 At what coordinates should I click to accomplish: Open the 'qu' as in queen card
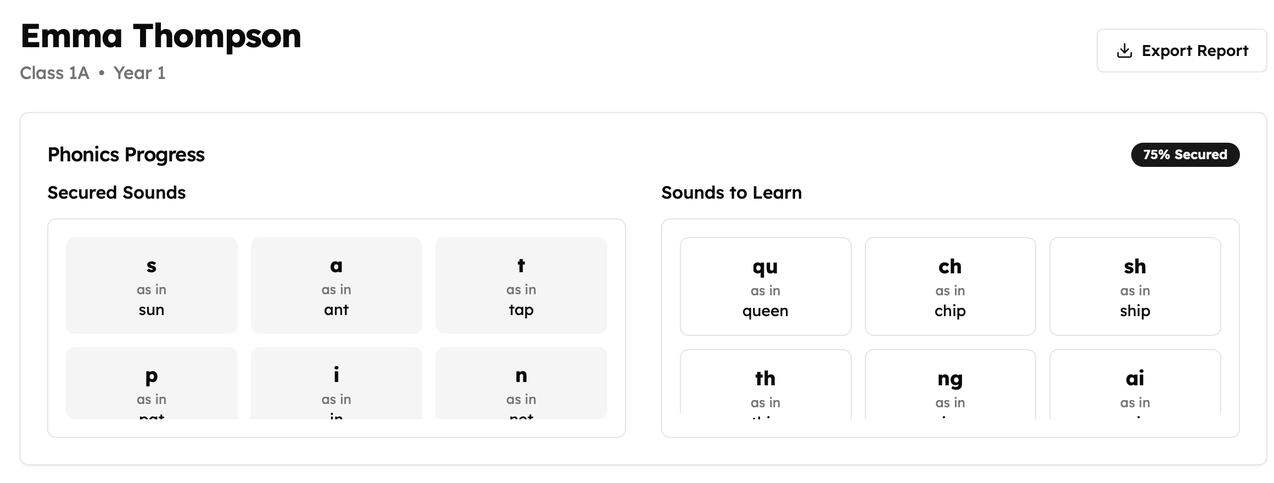(765, 287)
